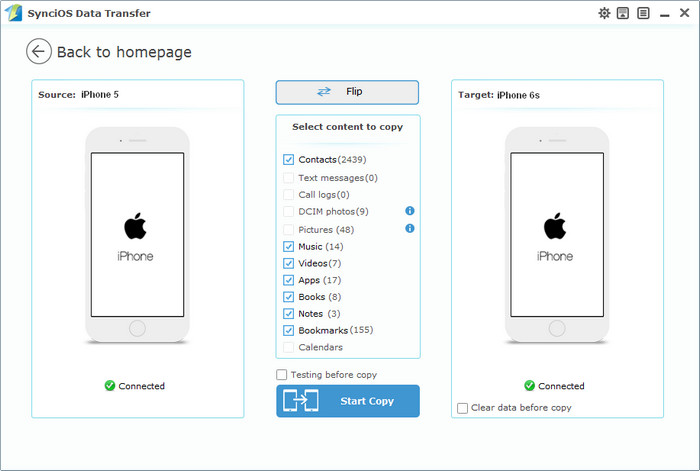
Task: Uncheck the Books checkbox
Action: pos(288,297)
